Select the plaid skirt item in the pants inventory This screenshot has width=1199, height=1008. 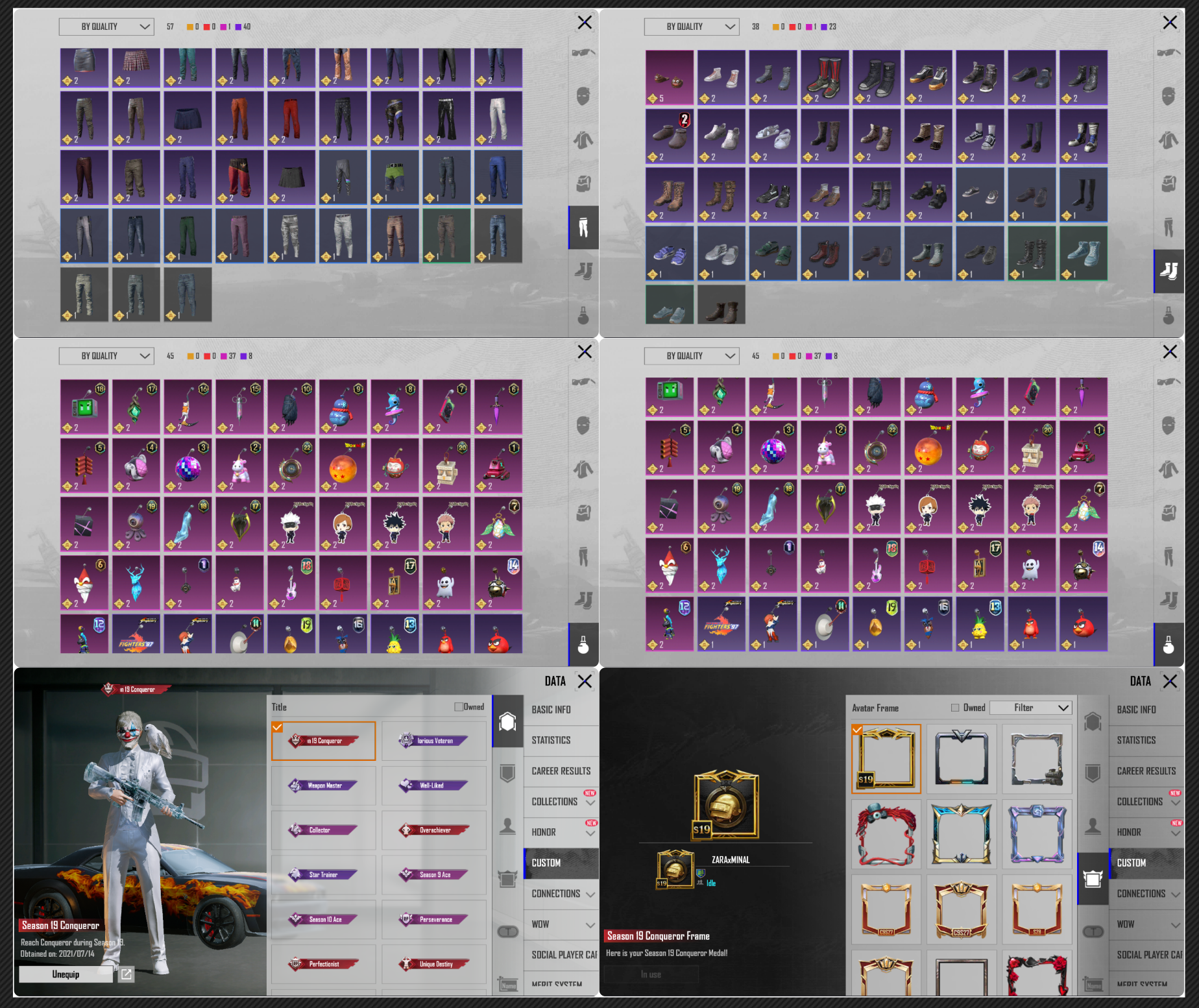coord(136,67)
